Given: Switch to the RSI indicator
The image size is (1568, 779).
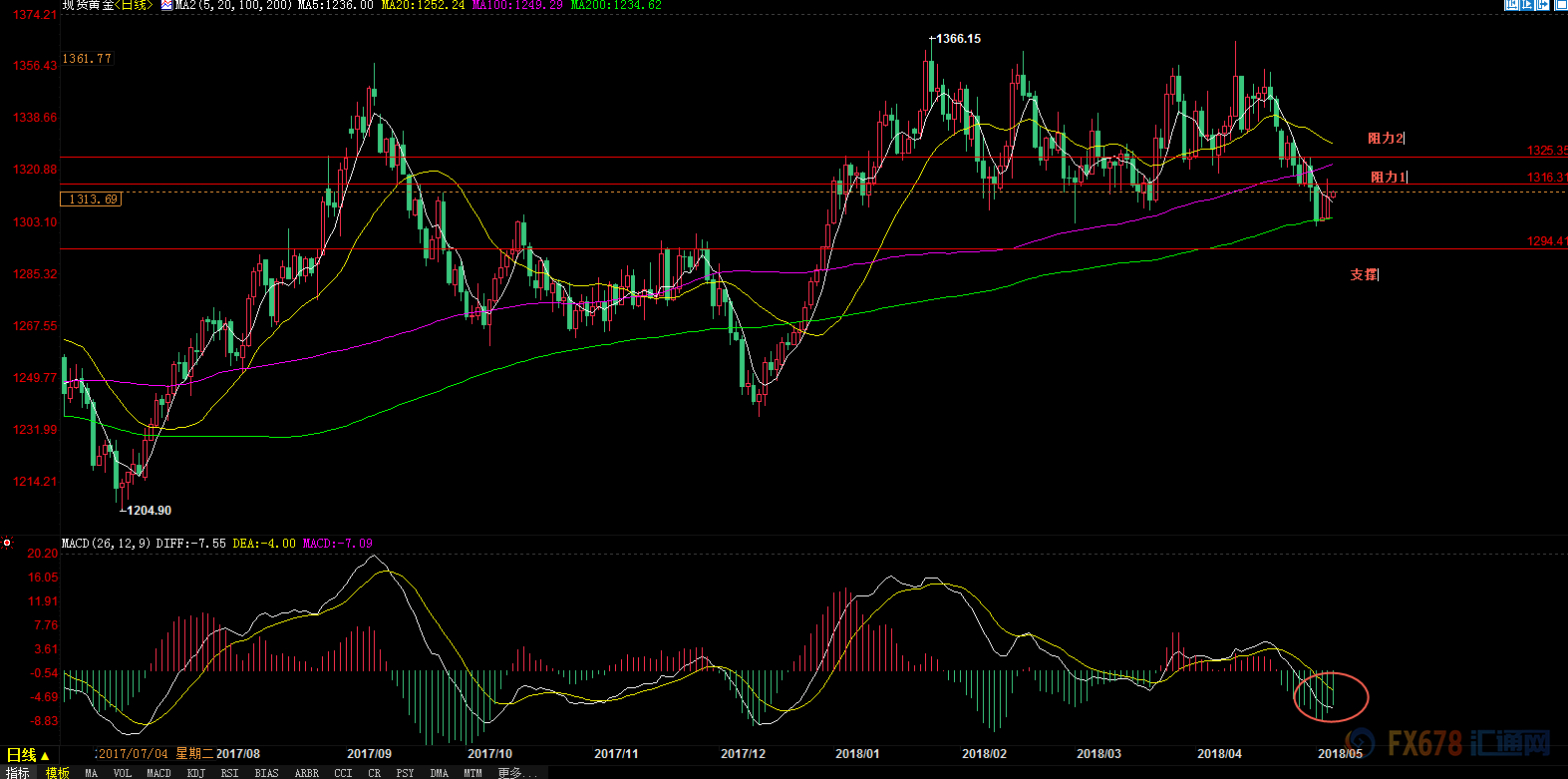Looking at the screenshot, I should pyautogui.click(x=229, y=773).
